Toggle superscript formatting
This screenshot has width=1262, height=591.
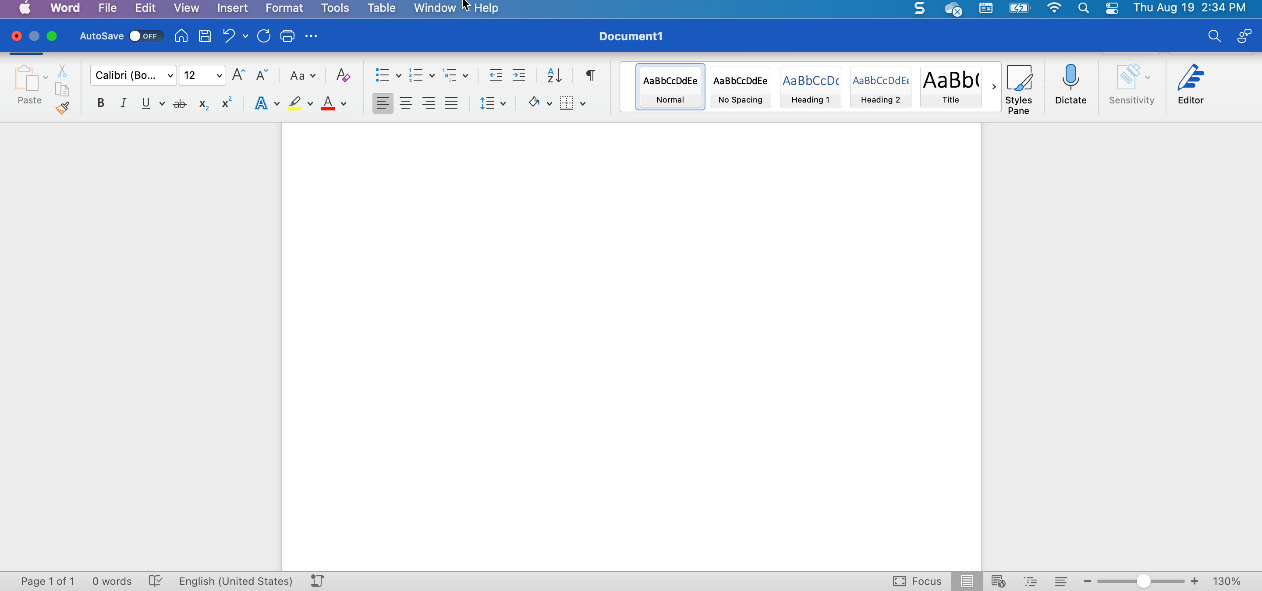227,103
